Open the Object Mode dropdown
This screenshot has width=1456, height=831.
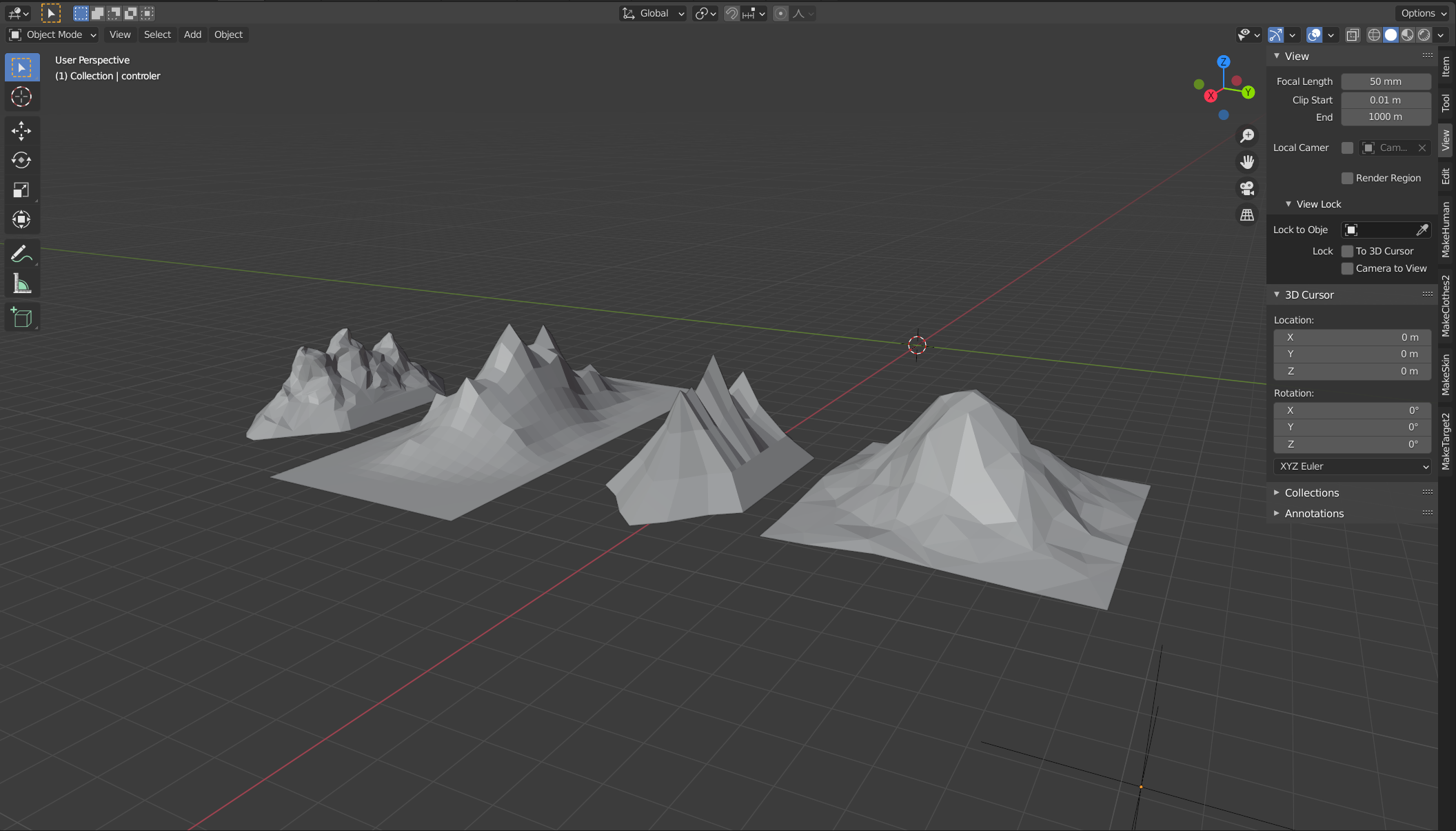(x=53, y=34)
